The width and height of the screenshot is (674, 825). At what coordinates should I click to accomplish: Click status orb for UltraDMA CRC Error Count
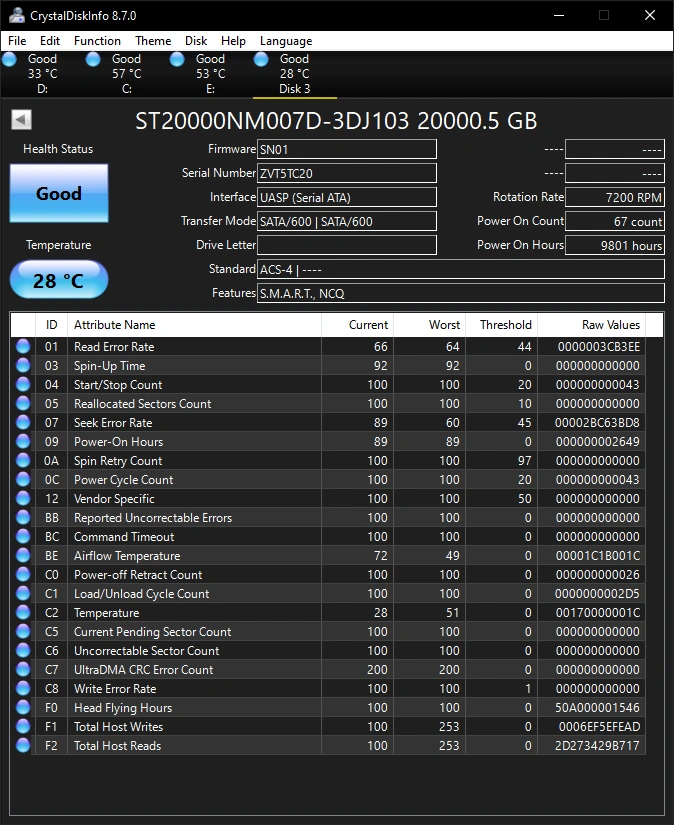(23, 669)
